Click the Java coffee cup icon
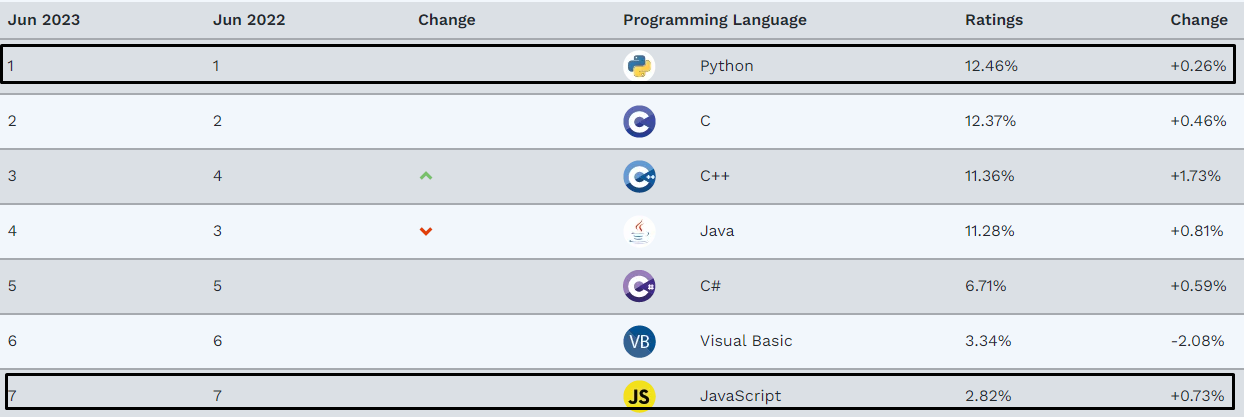 tap(639, 231)
